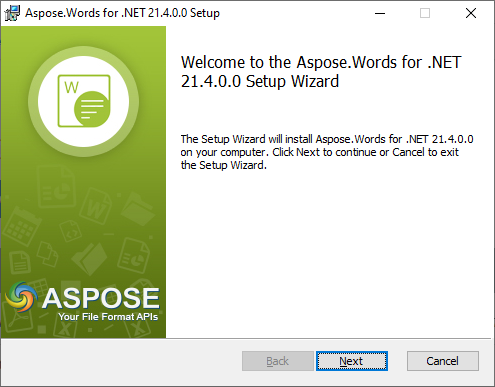Click the 'The Setup Wizard will install' paragraph
The width and height of the screenshot is (495, 387).
tap(327, 152)
